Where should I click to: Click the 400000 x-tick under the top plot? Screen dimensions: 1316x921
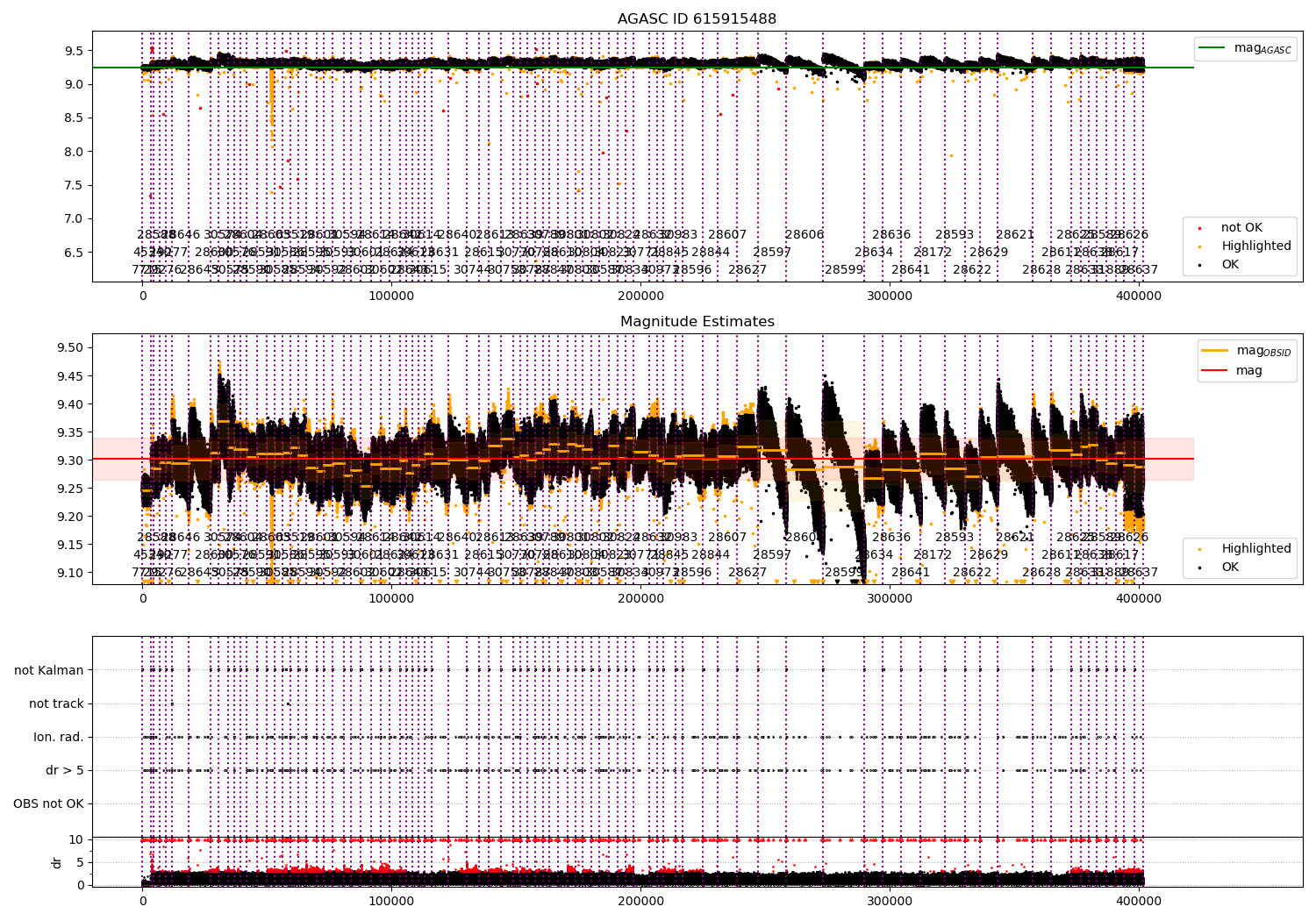coord(1139,296)
